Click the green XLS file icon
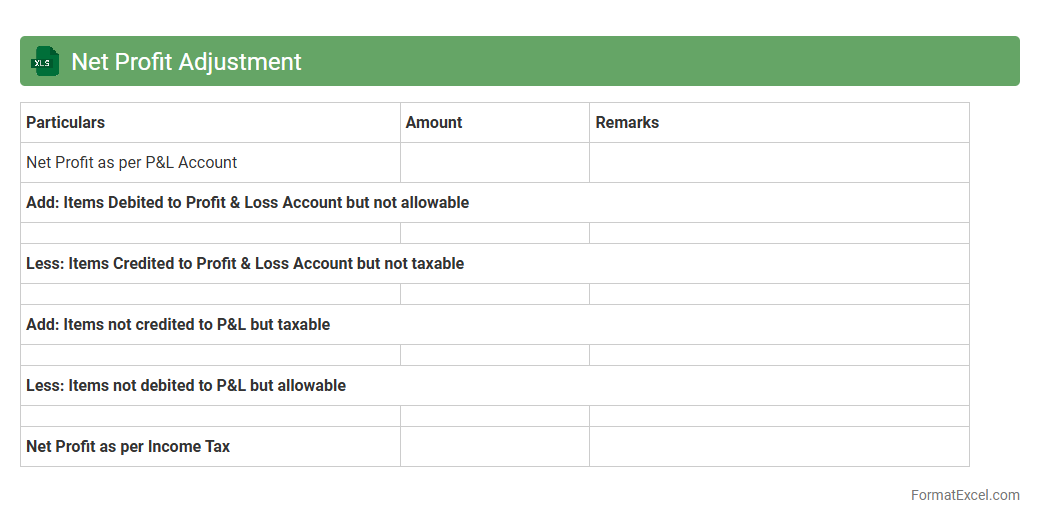The height and width of the screenshot is (524, 1040). coord(44,62)
